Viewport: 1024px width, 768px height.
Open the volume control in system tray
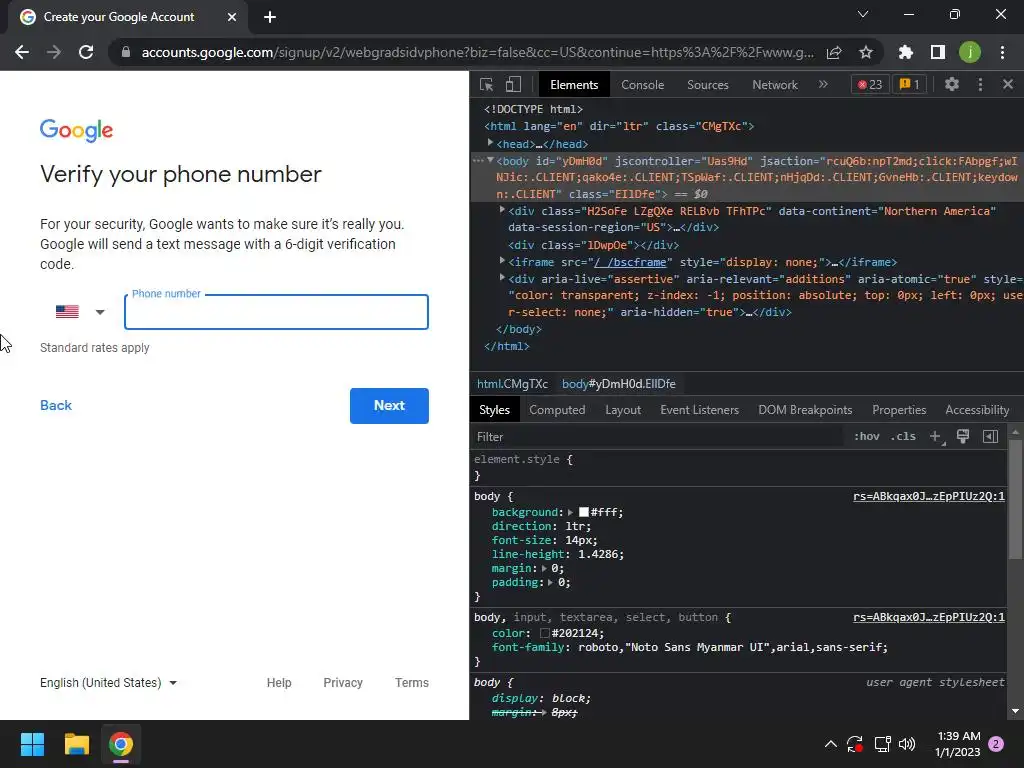click(x=907, y=744)
